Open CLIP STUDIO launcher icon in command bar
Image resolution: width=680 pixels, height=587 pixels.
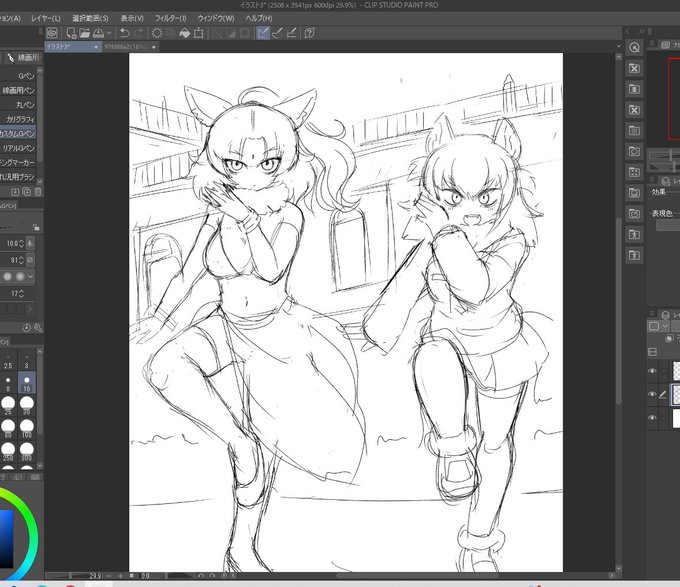point(52,33)
